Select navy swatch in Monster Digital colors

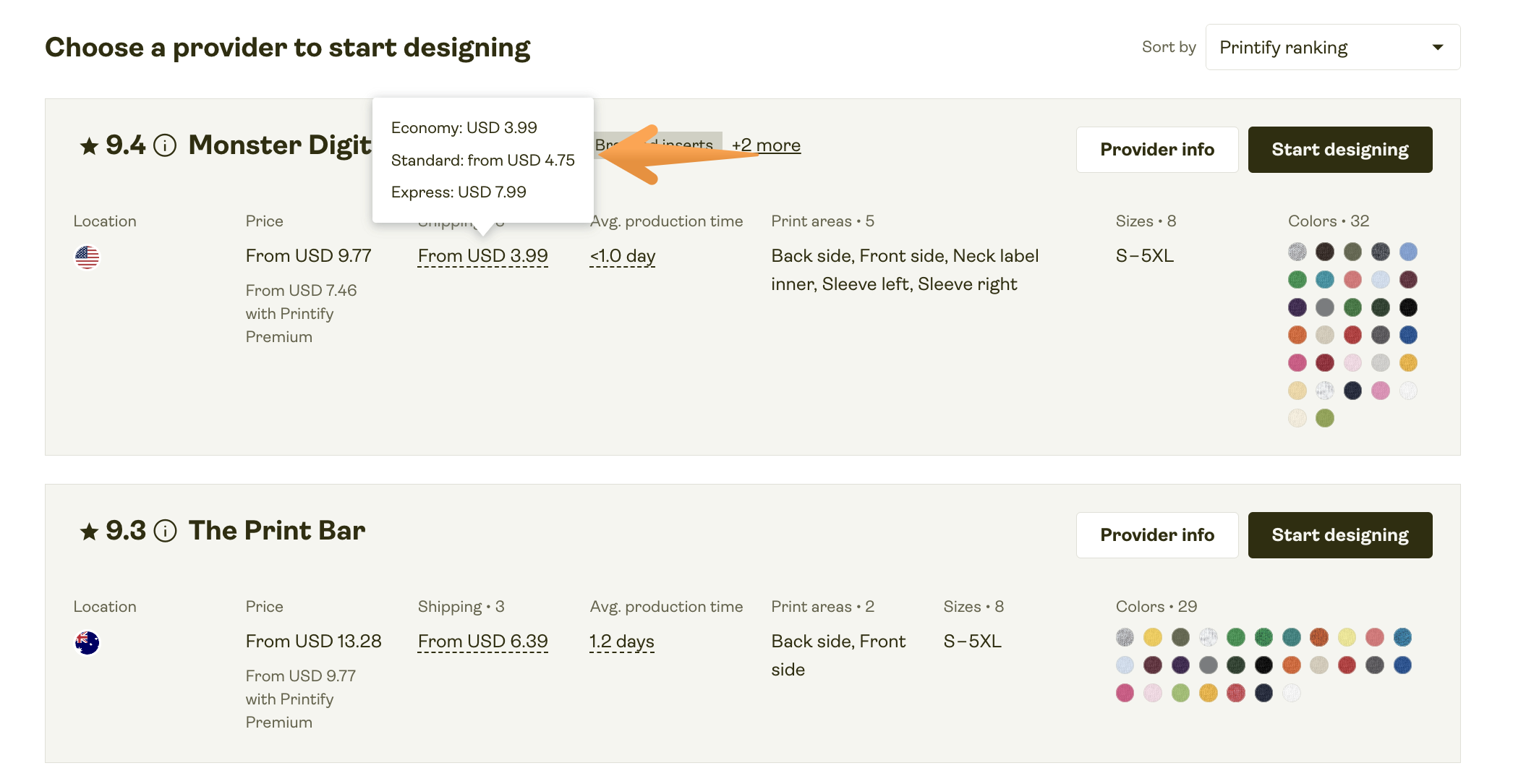(x=1352, y=391)
